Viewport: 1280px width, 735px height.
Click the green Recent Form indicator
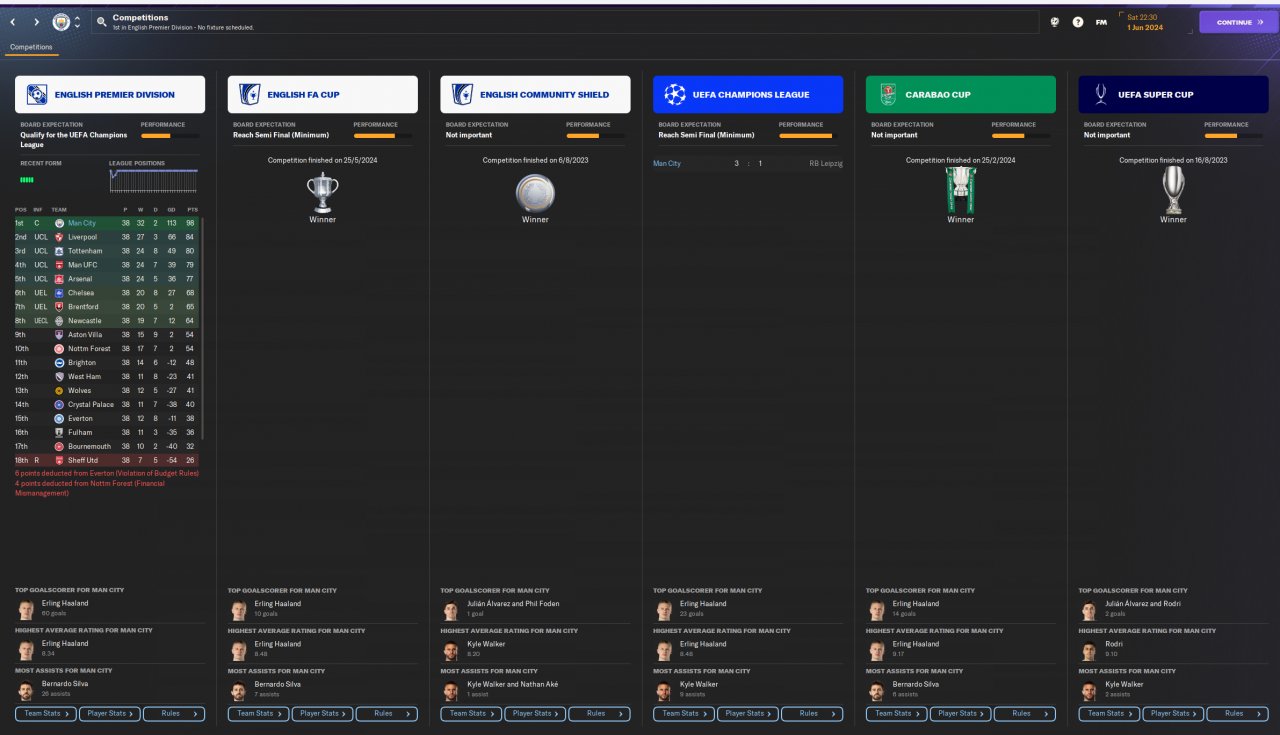coord(27,180)
